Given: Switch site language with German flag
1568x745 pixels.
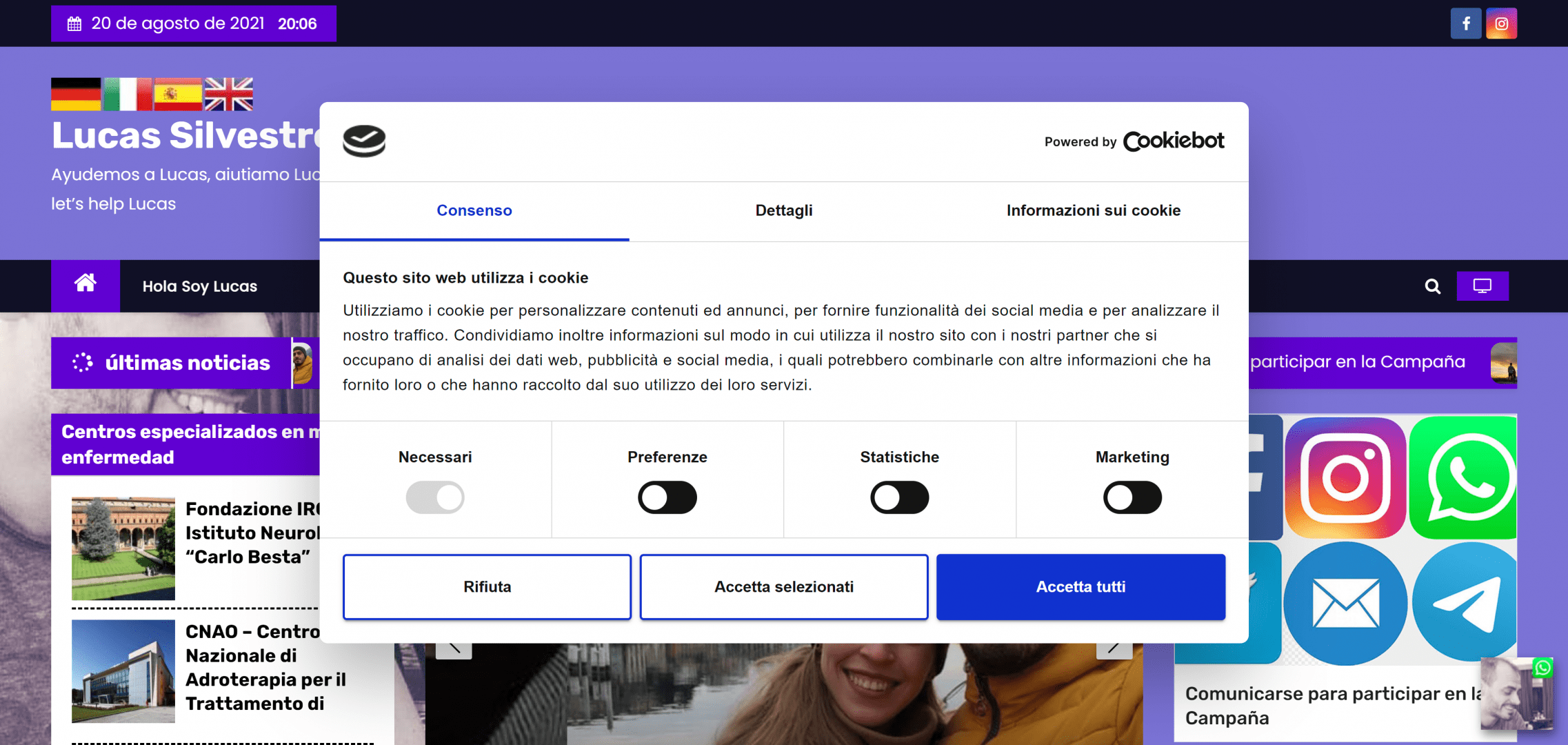Looking at the screenshot, I should click(x=76, y=95).
